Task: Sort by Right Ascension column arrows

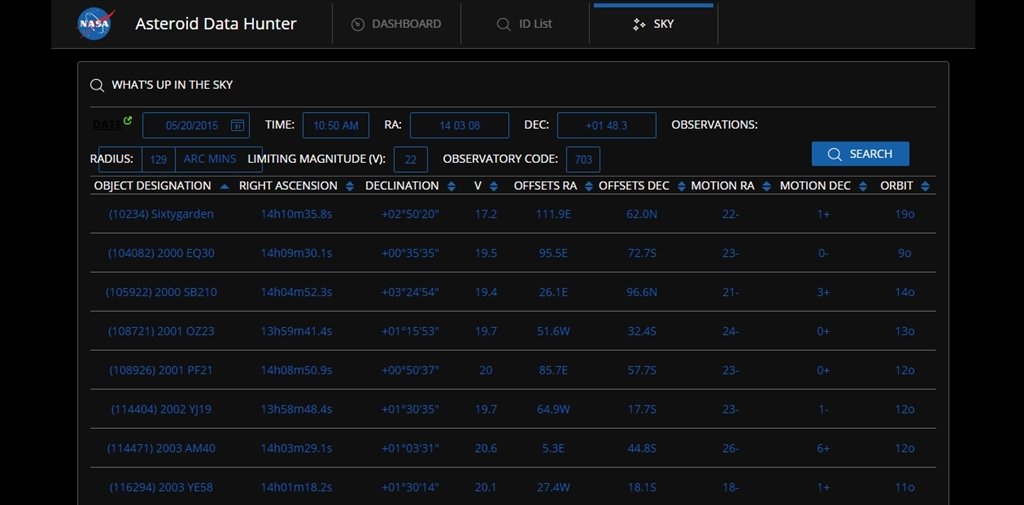Action: point(350,186)
